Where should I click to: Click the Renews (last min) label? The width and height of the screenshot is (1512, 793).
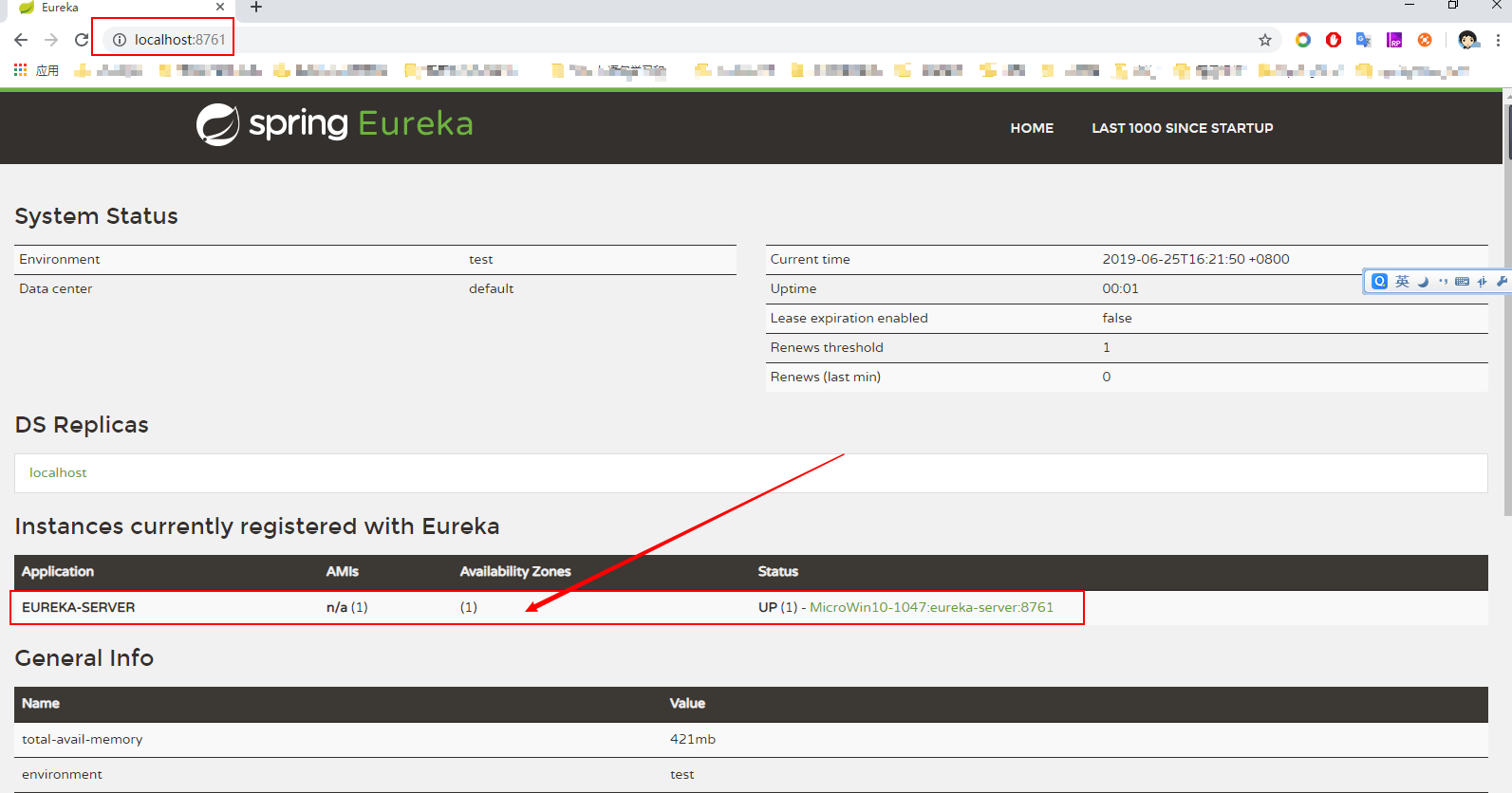click(x=826, y=377)
